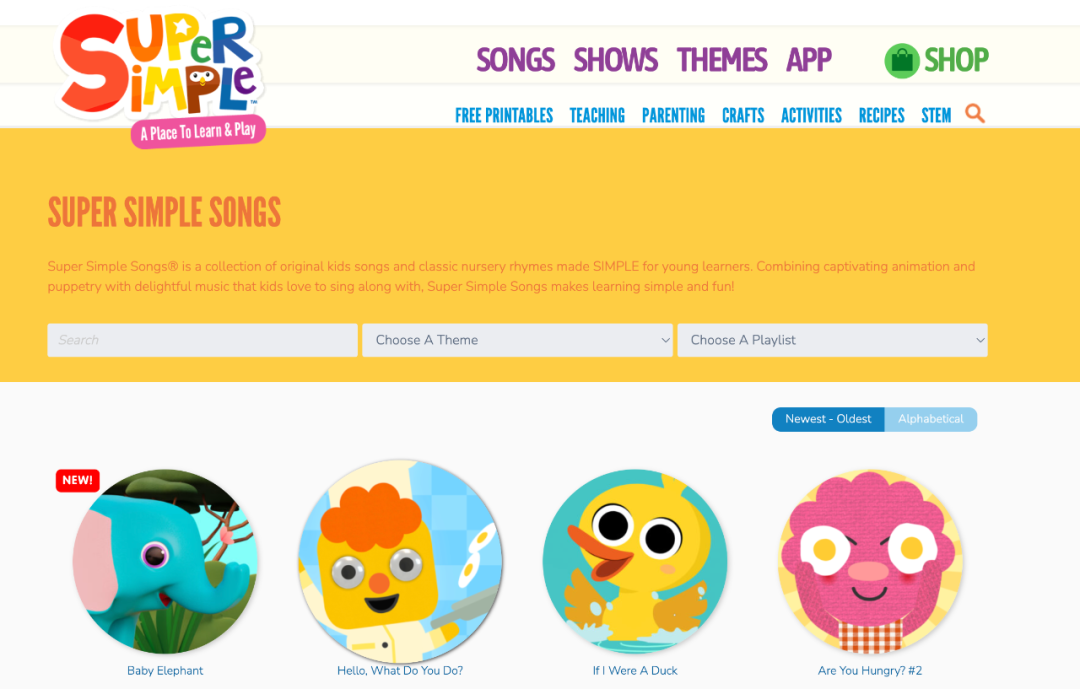Visit the FREE PRINTABLES link
The height and width of the screenshot is (689, 1080).
point(504,115)
